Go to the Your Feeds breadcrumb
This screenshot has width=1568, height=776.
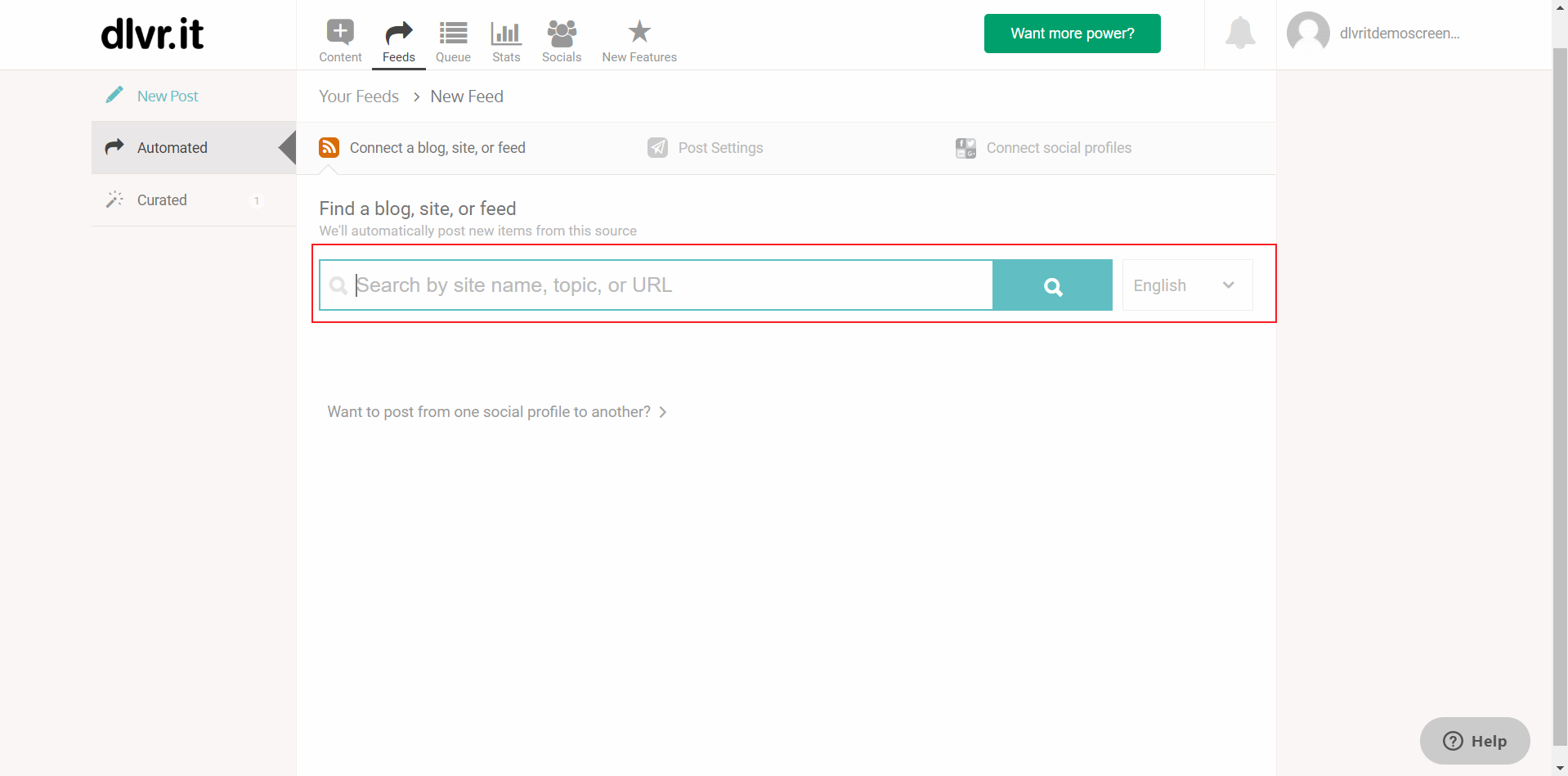(x=359, y=96)
